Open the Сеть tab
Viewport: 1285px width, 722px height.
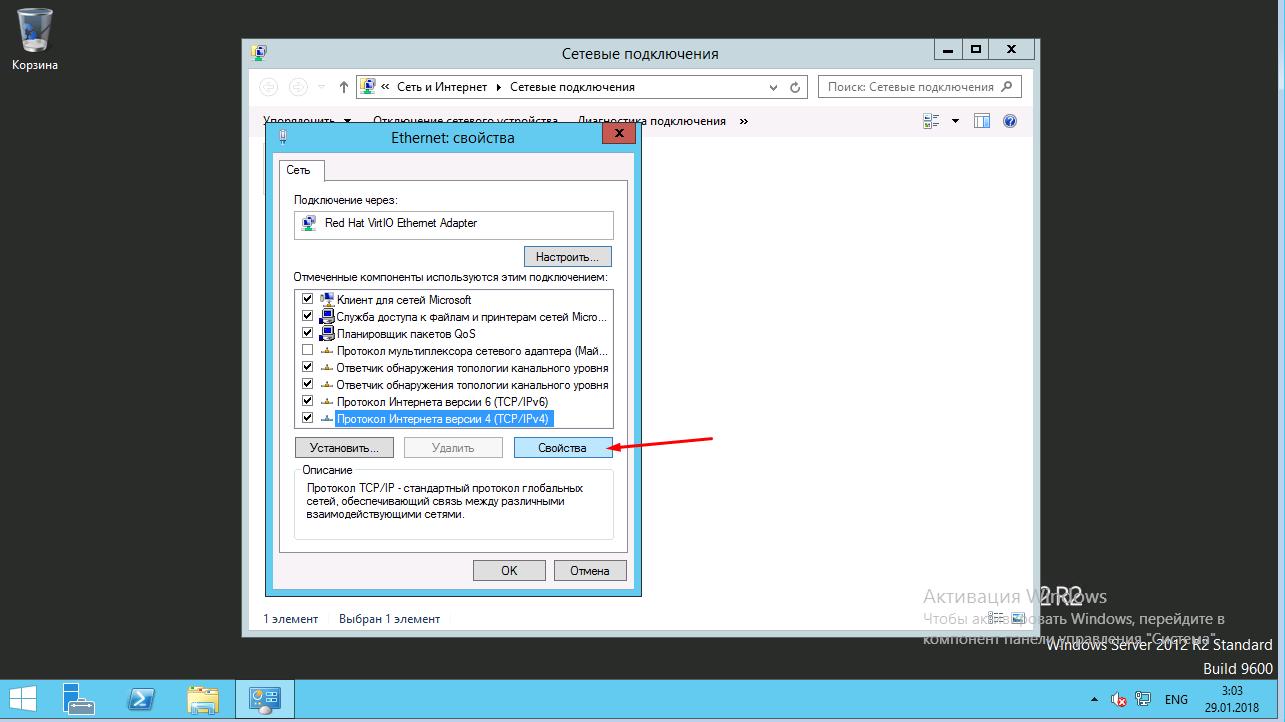tap(299, 170)
